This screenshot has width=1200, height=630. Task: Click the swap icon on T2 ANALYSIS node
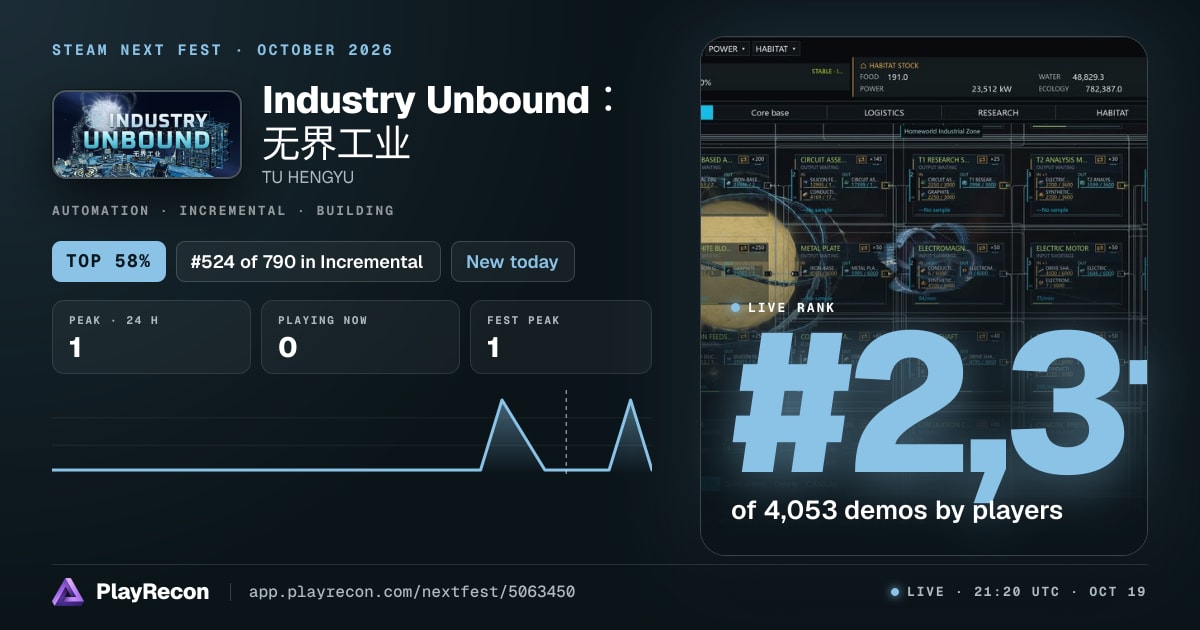[x=1100, y=159]
